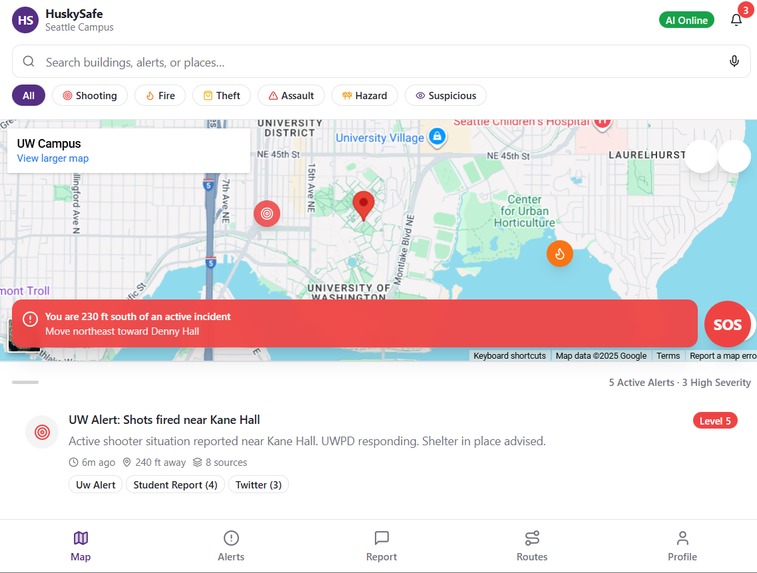The height and width of the screenshot is (573, 757).
Task: Switch to the Alerts tab
Action: click(231, 546)
